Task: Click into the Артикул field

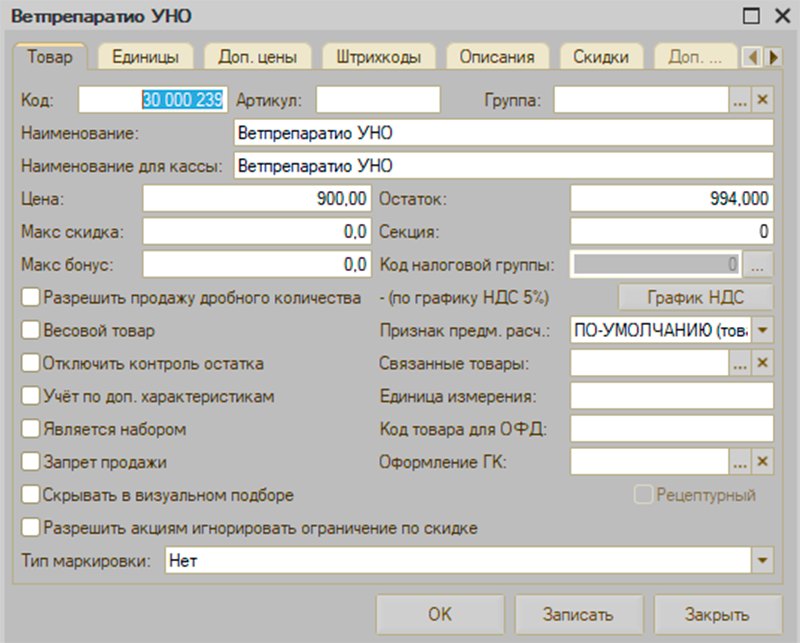Action: (378, 100)
